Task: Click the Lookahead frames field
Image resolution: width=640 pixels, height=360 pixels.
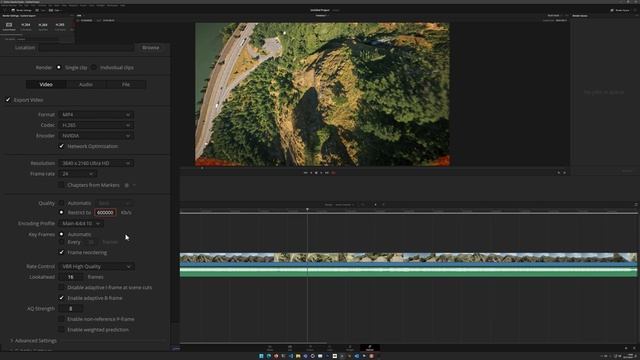Action: (x=71, y=277)
